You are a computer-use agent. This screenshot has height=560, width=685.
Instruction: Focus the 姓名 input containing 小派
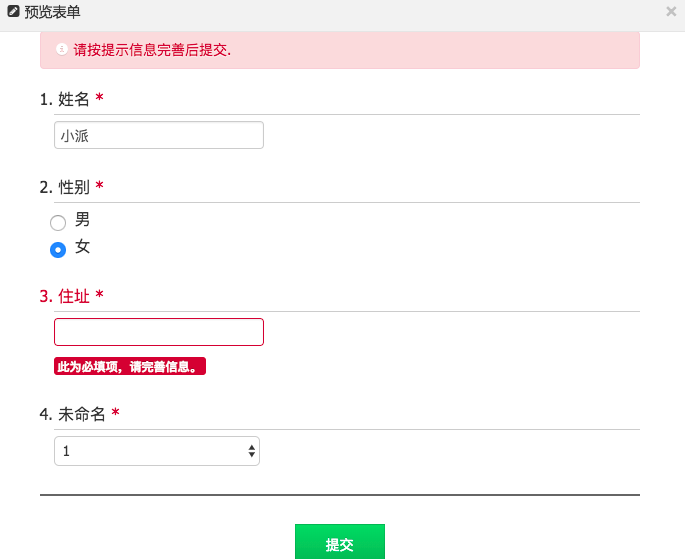tap(159, 135)
